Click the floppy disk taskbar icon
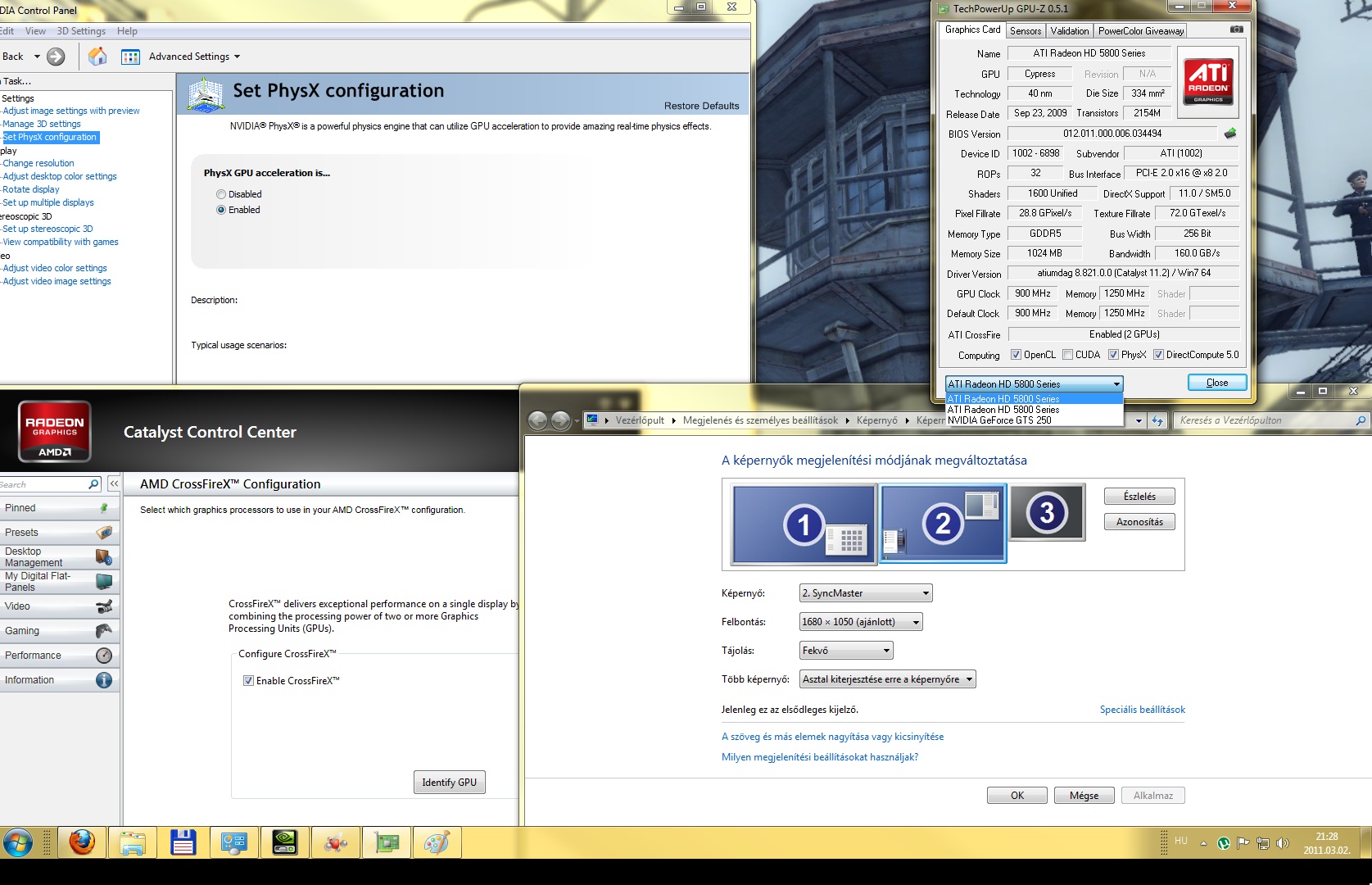Viewport: 1372px width, 885px height. (x=183, y=842)
